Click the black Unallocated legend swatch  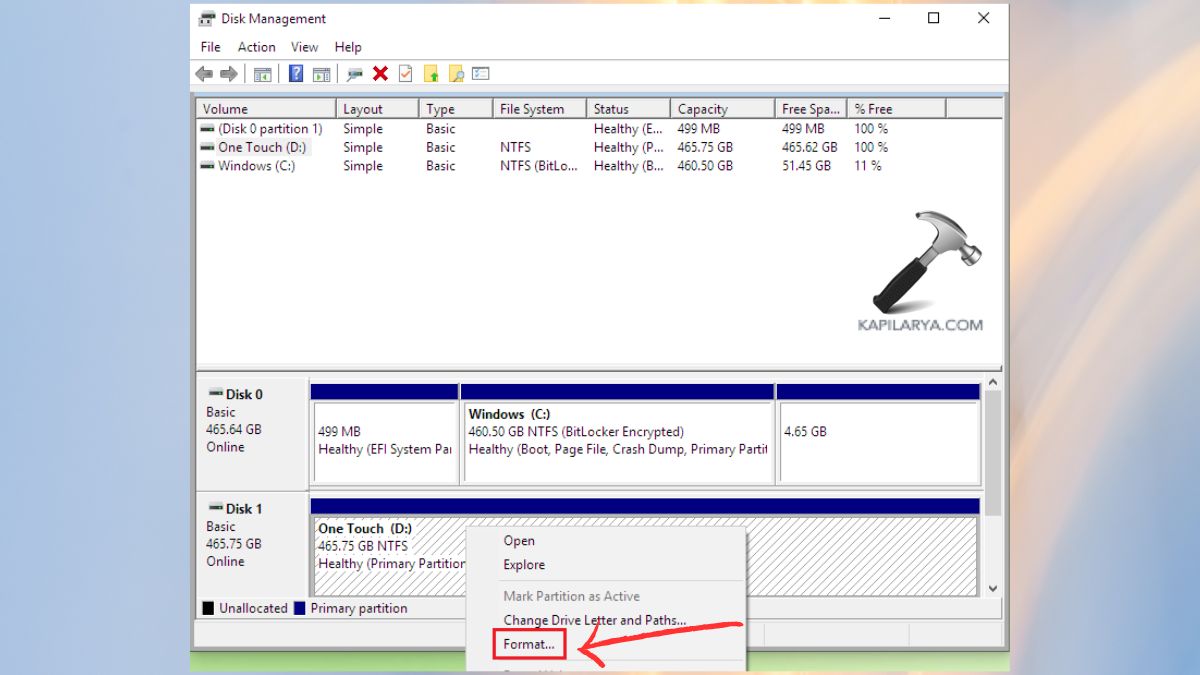(207, 607)
